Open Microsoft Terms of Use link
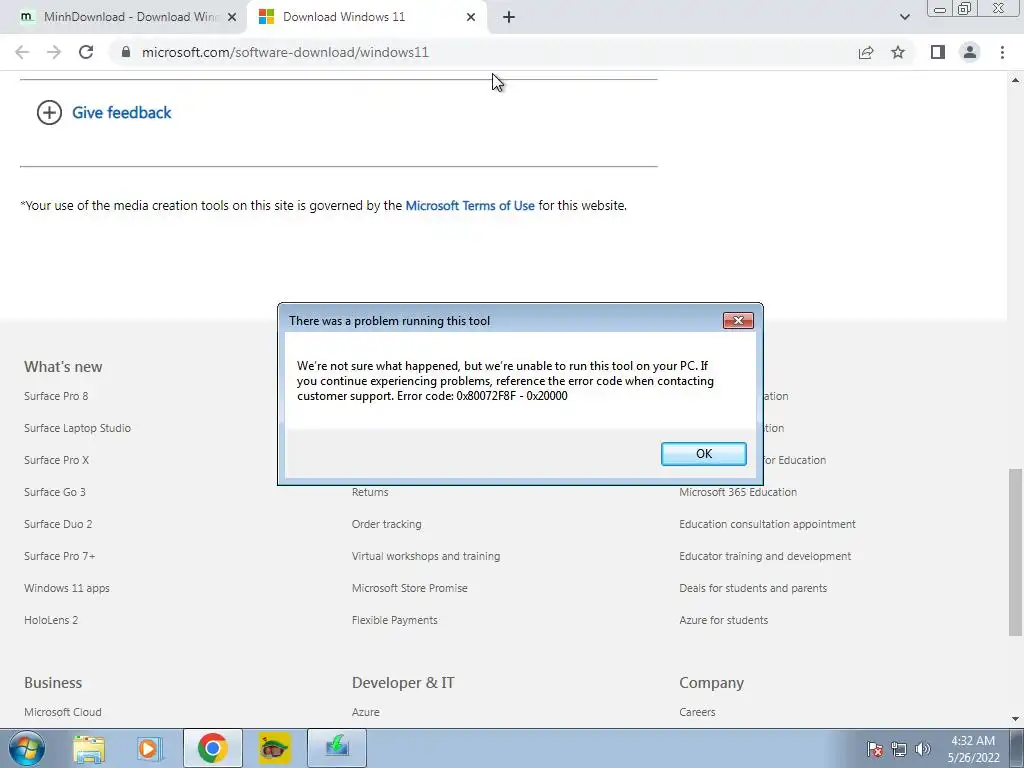The width and height of the screenshot is (1024, 768). pos(470,205)
